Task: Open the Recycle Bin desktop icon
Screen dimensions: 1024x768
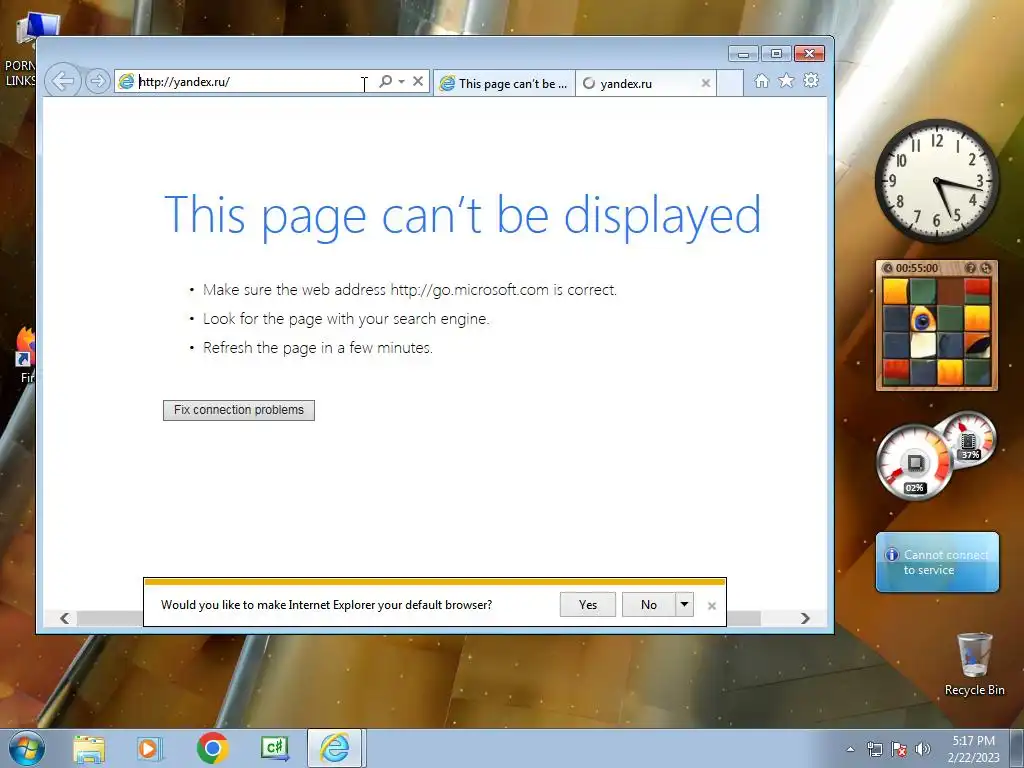Action: pos(974,664)
